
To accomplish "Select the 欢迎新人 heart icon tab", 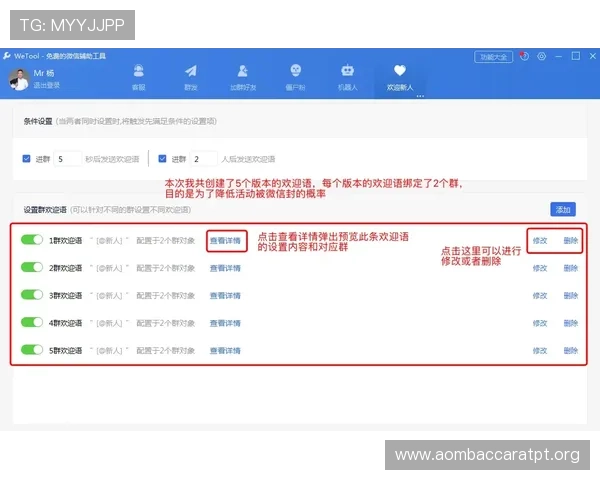I will click(399, 70).
